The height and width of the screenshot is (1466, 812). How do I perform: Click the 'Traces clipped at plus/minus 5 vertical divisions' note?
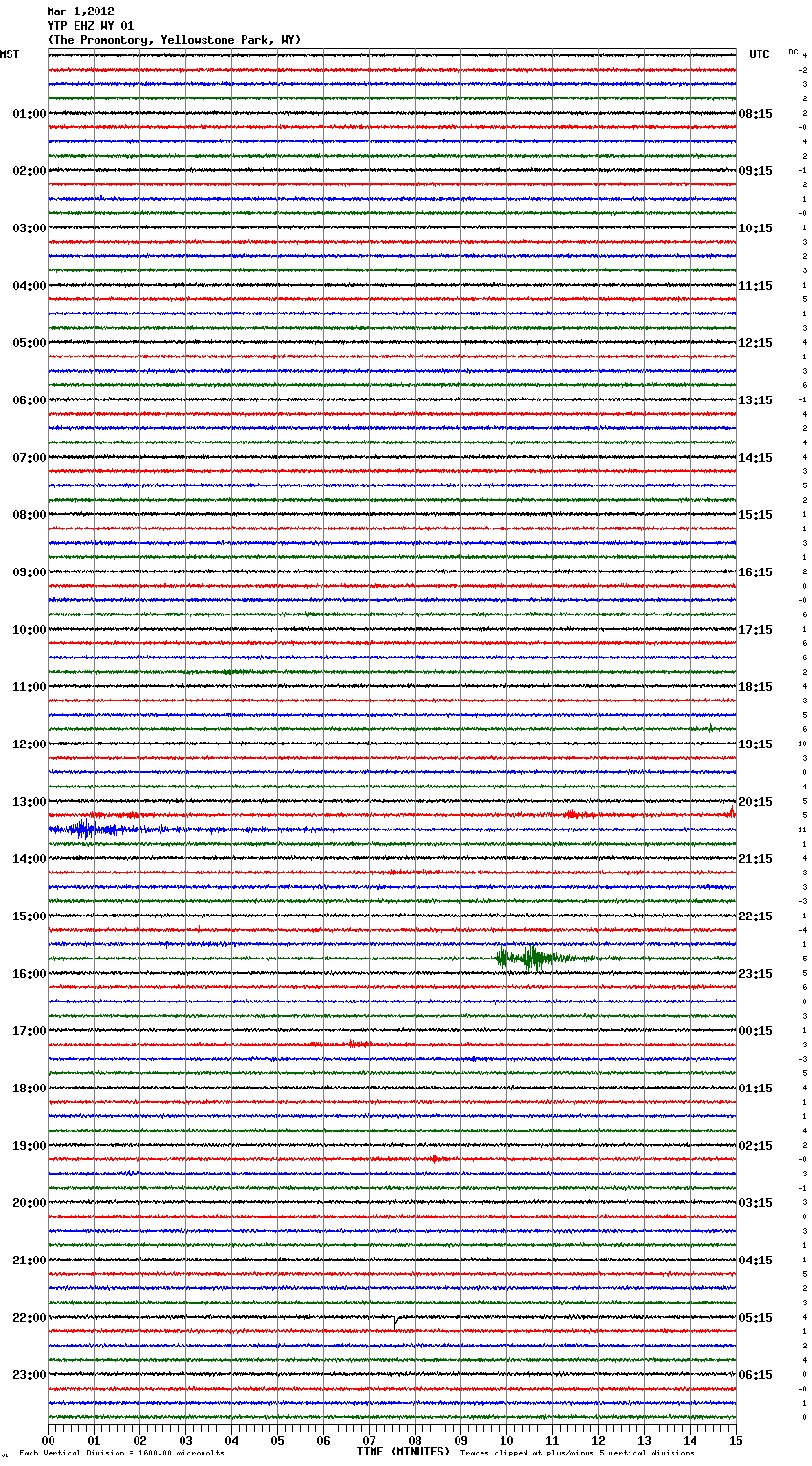[x=577, y=1453]
